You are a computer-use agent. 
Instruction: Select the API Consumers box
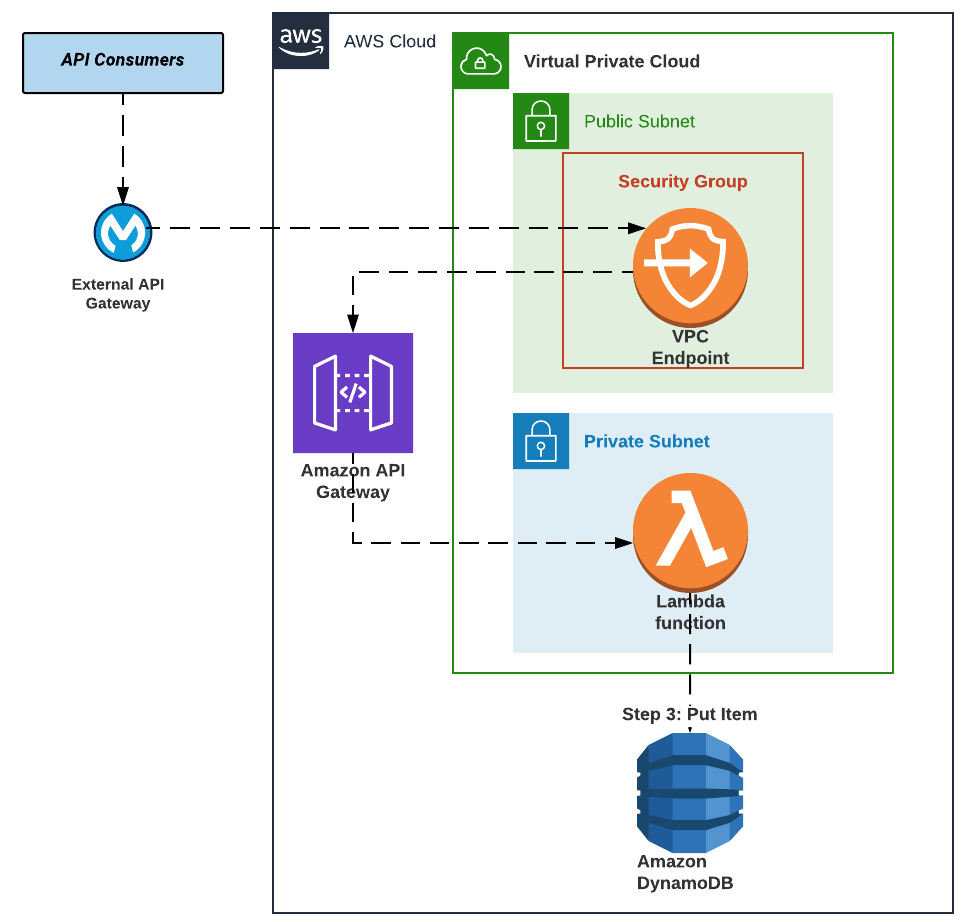point(122,62)
